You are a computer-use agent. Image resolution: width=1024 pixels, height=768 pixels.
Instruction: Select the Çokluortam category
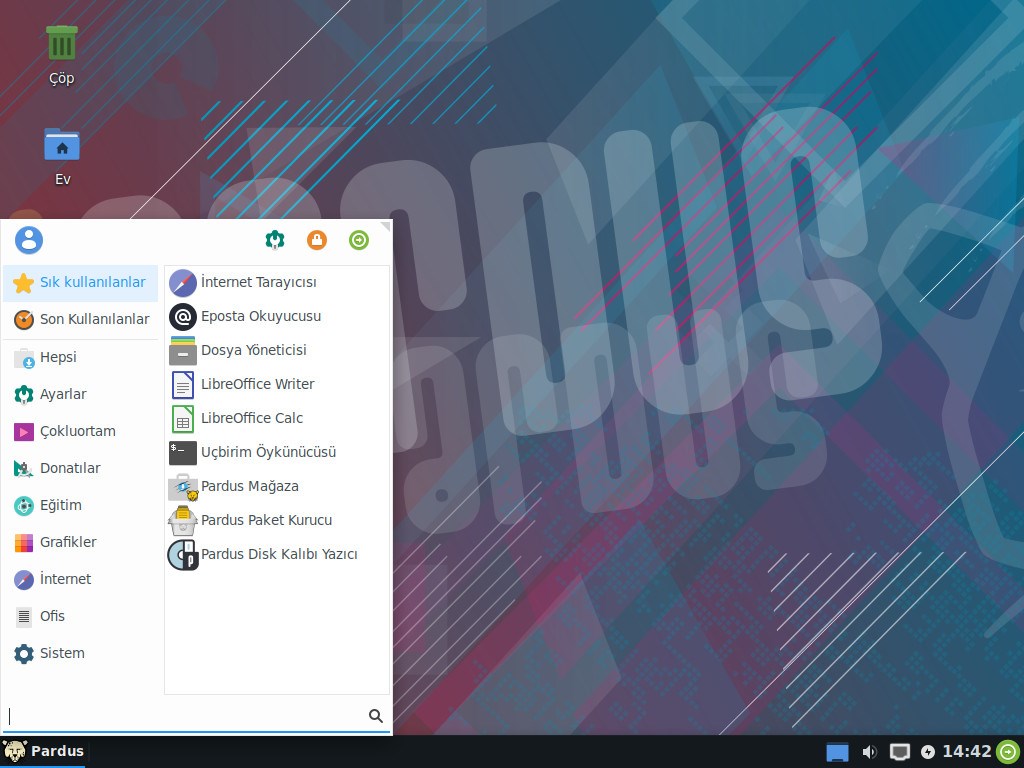80,431
